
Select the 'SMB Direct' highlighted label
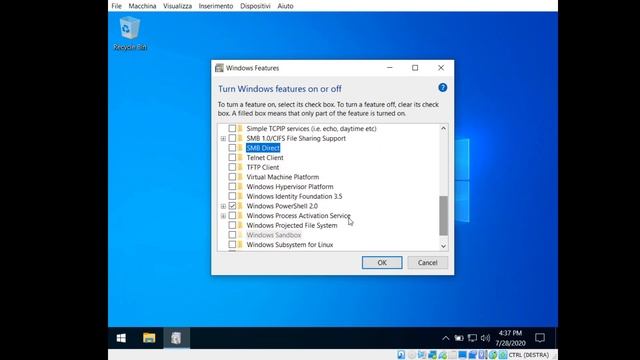click(x=263, y=148)
